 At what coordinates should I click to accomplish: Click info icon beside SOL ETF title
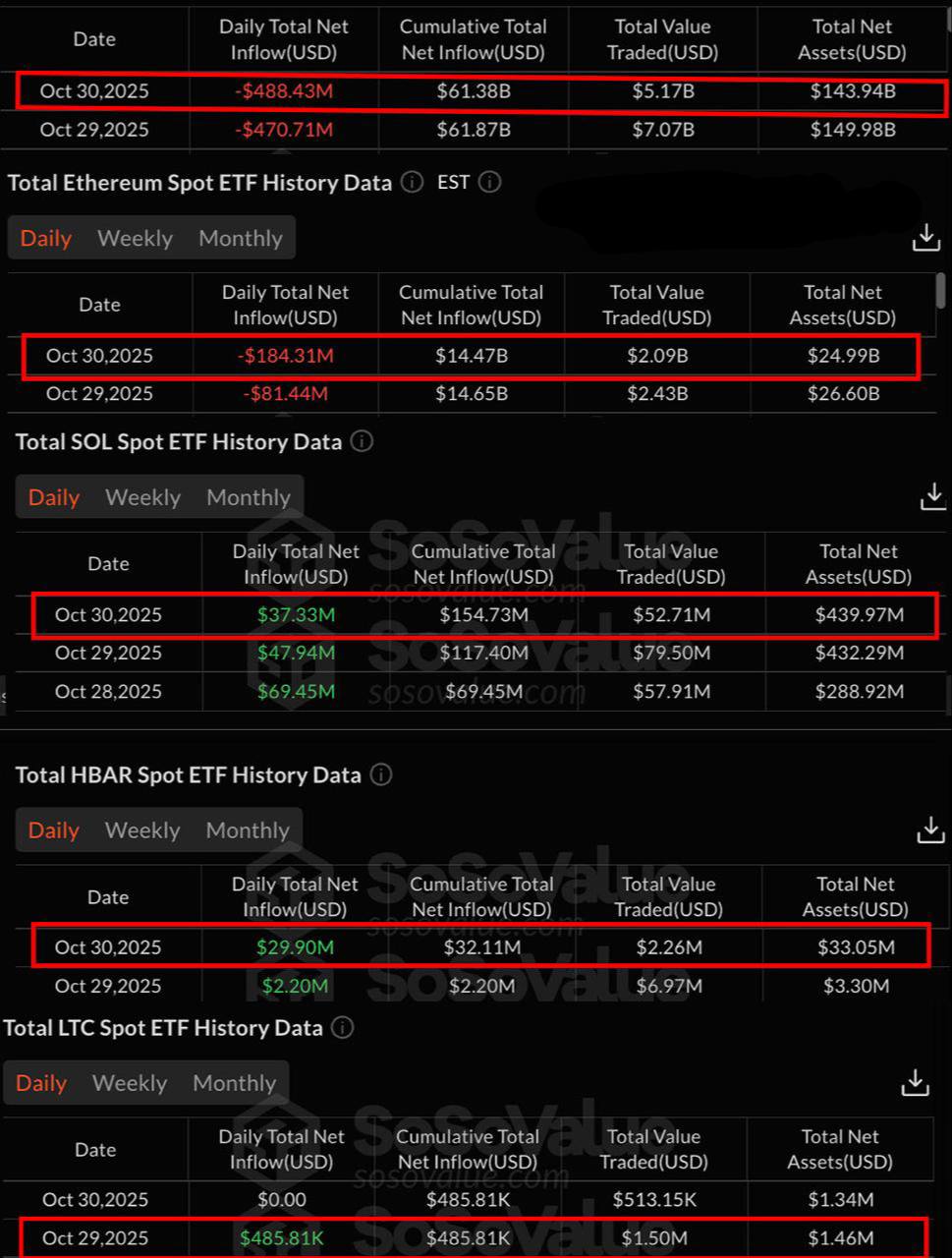point(362,441)
